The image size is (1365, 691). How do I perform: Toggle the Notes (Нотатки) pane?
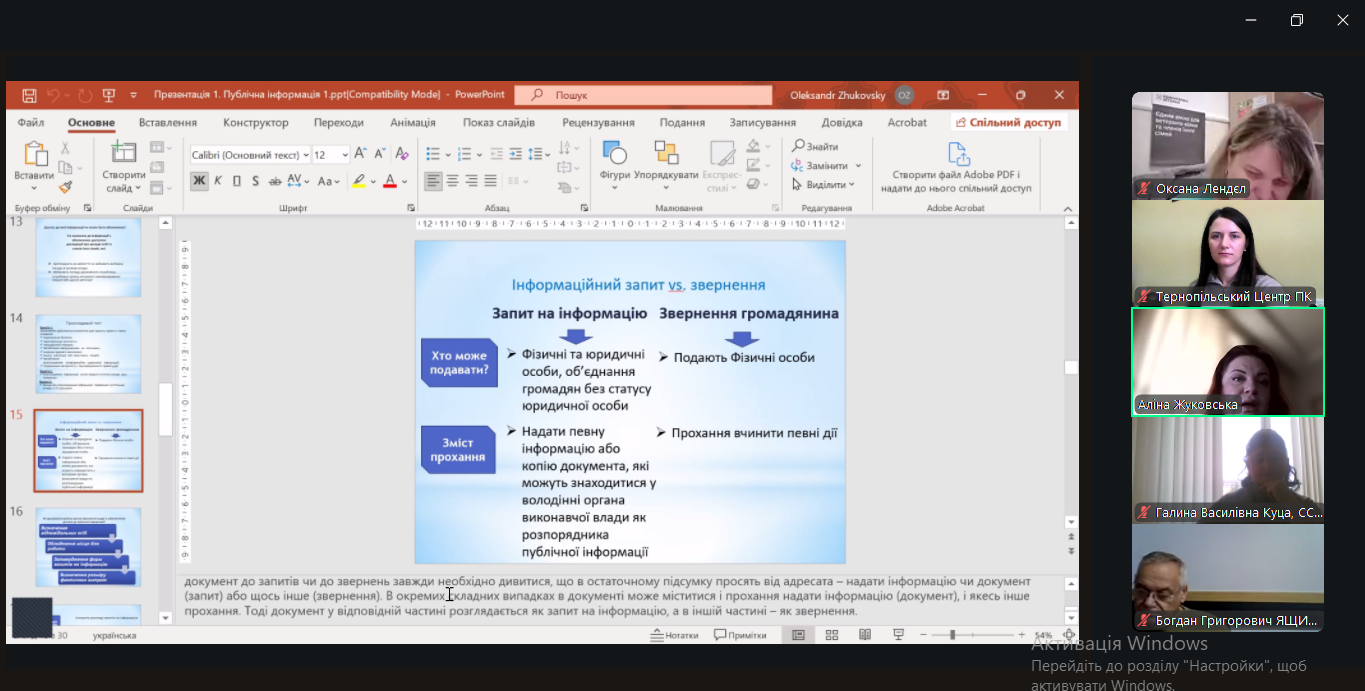(x=674, y=635)
